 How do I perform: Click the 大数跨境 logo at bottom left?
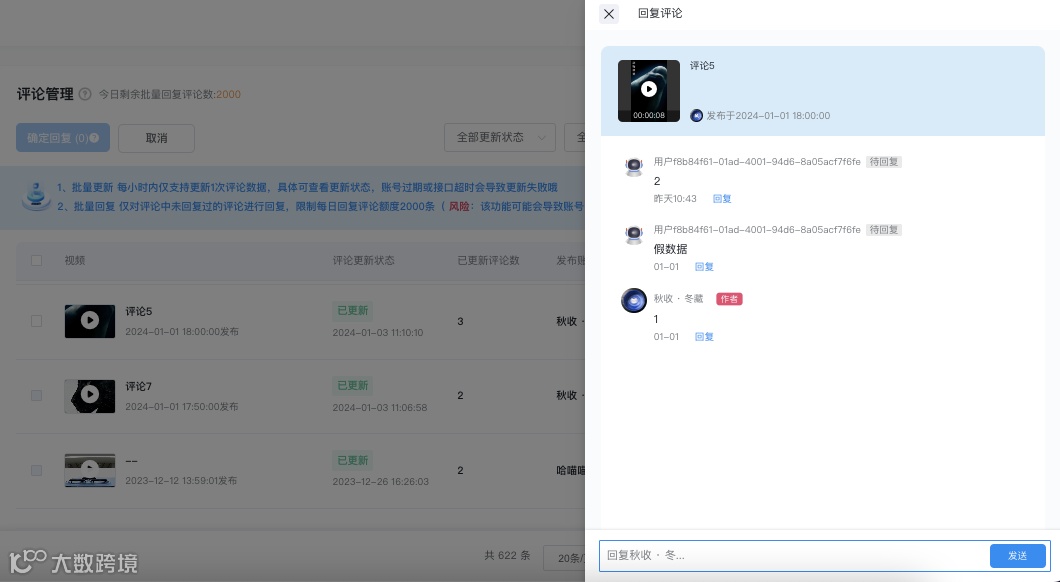[73, 563]
